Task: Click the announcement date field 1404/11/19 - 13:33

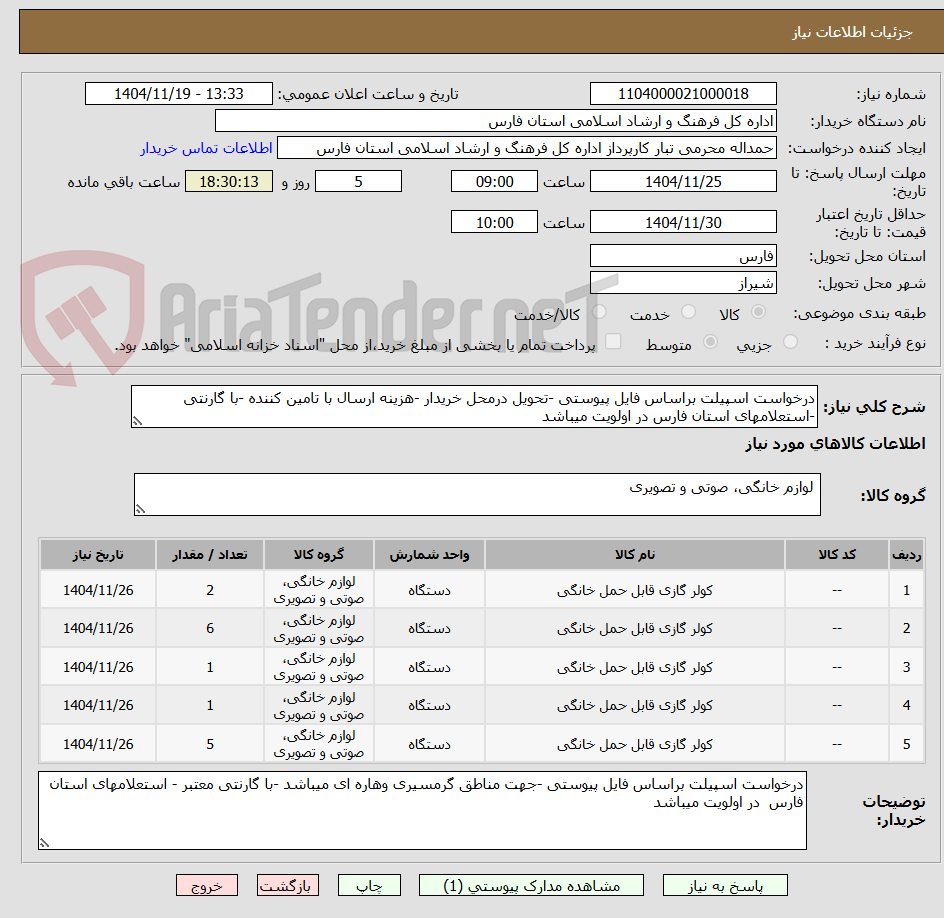Action: 179,94
